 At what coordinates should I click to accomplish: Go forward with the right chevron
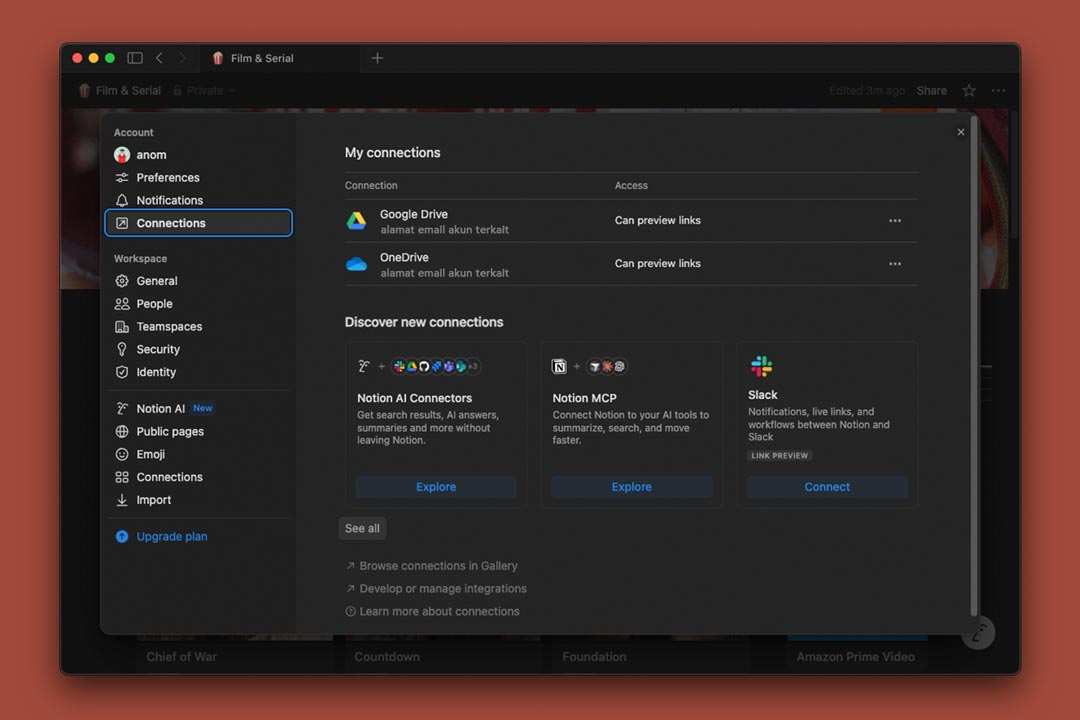click(x=182, y=58)
